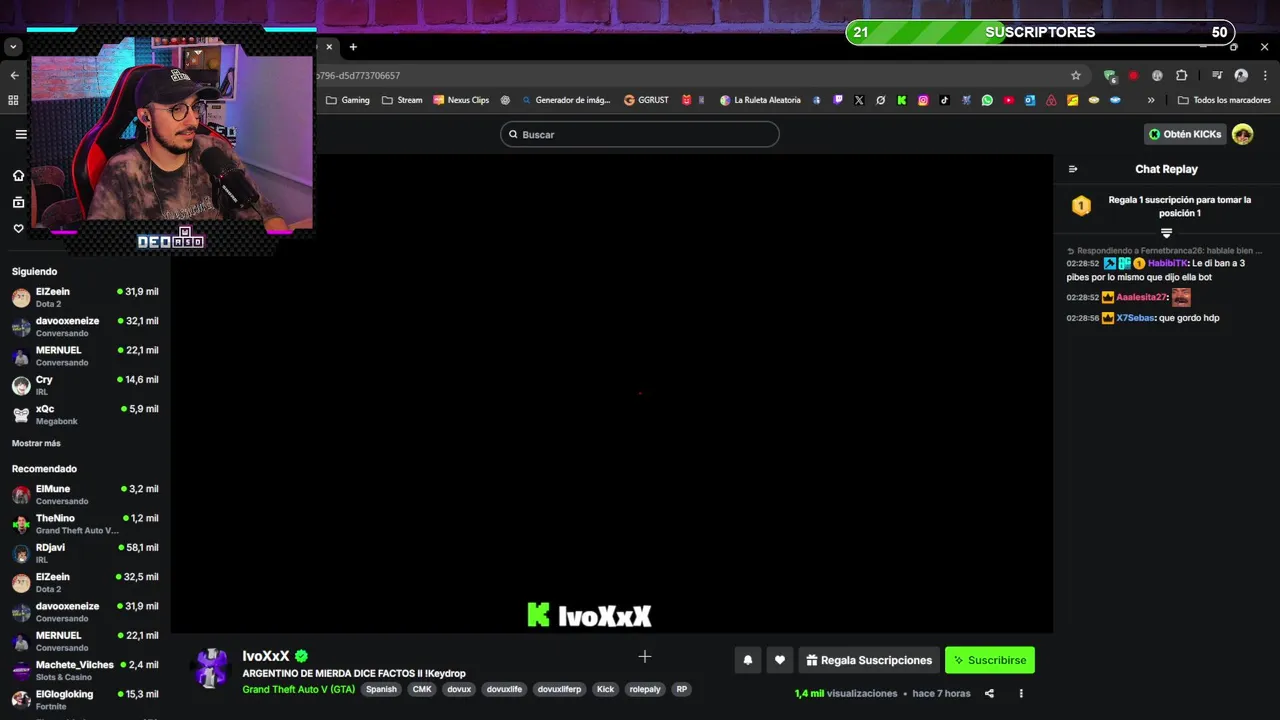Show more bookmarks with the chevron
The height and width of the screenshot is (720, 1280).
click(1151, 100)
